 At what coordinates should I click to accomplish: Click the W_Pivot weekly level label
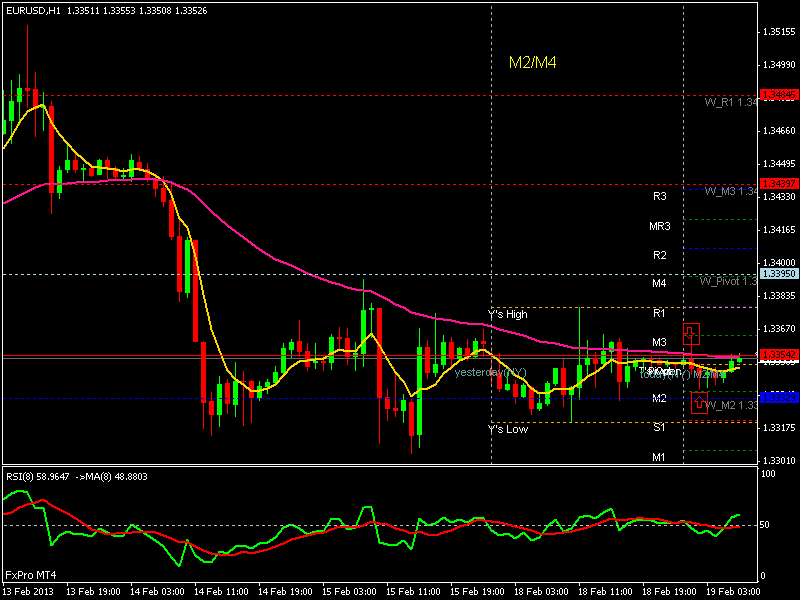click(729, 281)
